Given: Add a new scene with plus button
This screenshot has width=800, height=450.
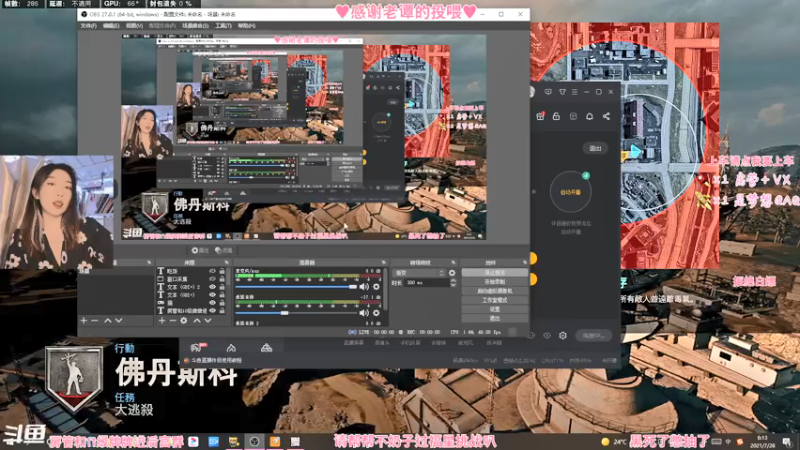Looking at the screenshot, I should click(84, 320).
